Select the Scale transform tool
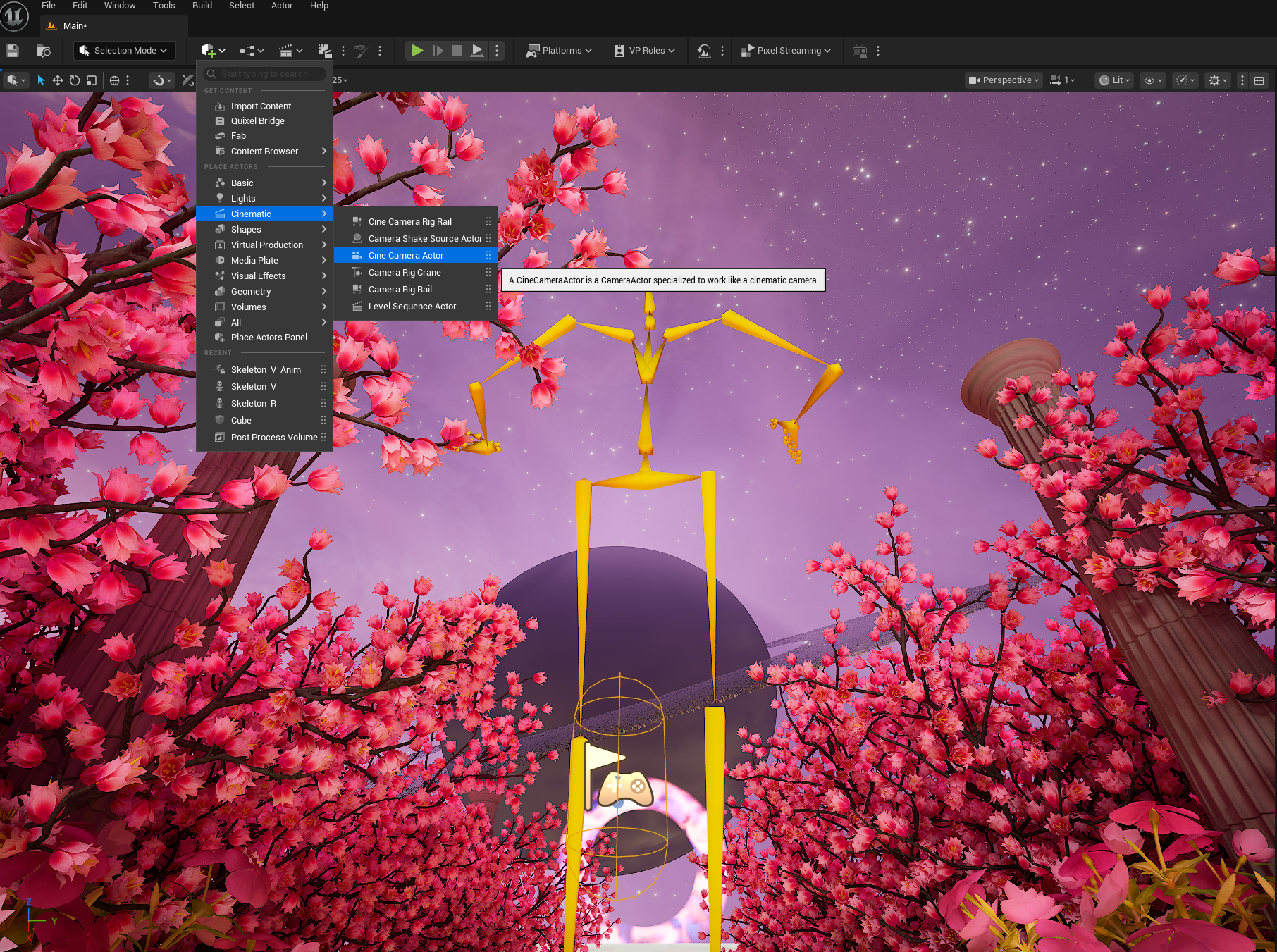Image resolution: width=1277 pixels, height=952 pixels. pyautogui.click(x=92, y=80)
